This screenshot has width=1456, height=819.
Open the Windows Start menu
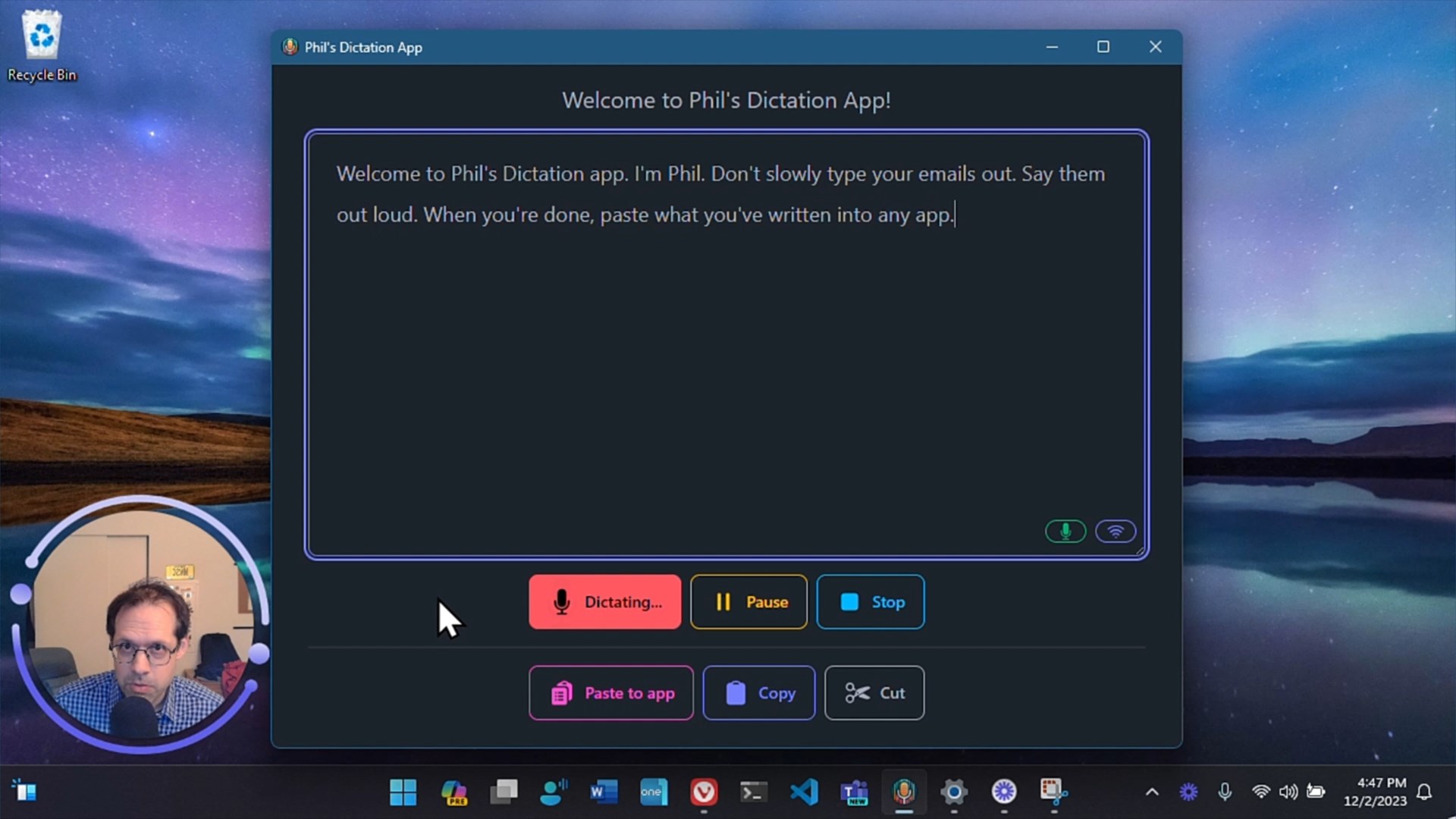pos(403,792)
